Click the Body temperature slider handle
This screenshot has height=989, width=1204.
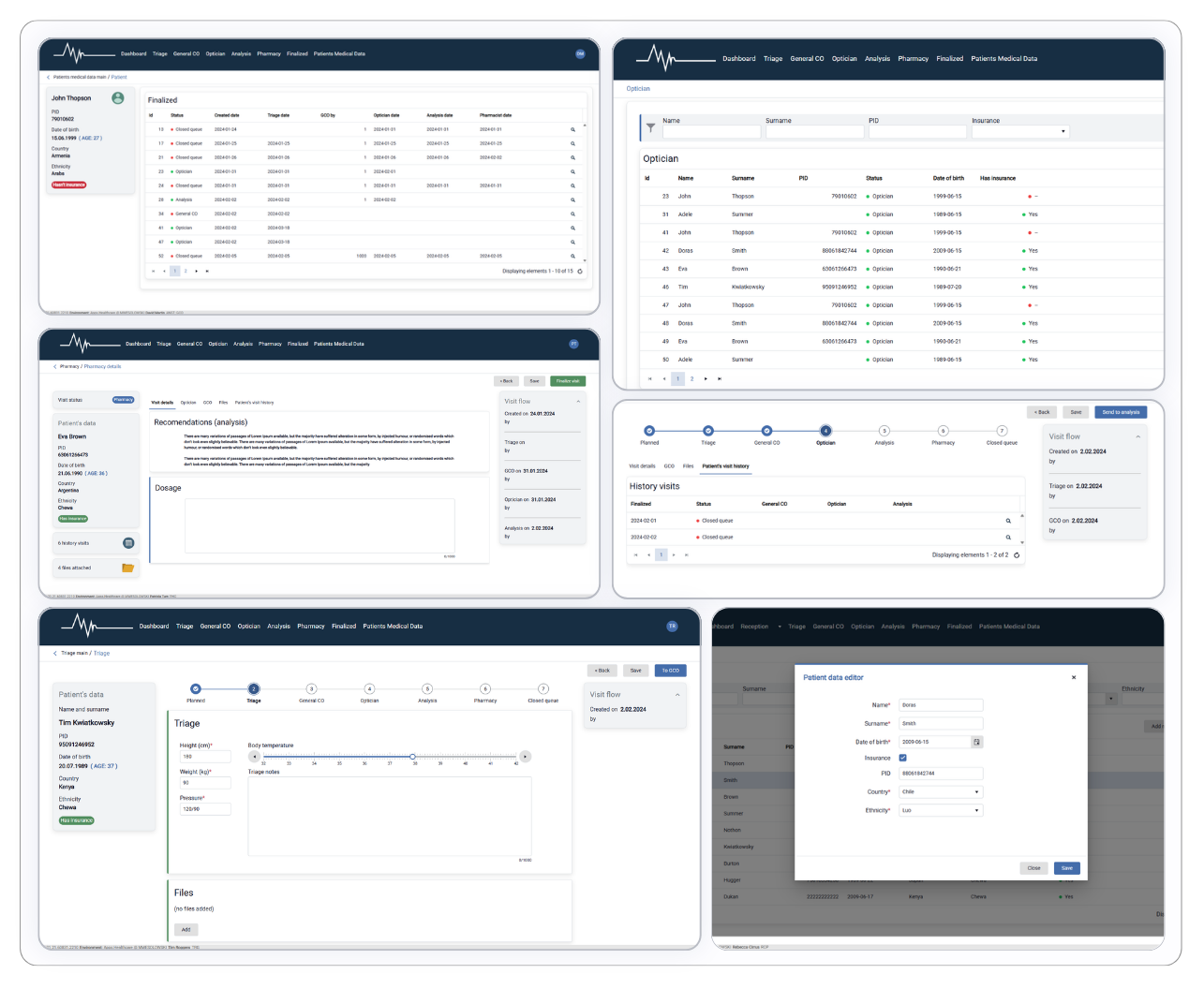tap(412, 757)
